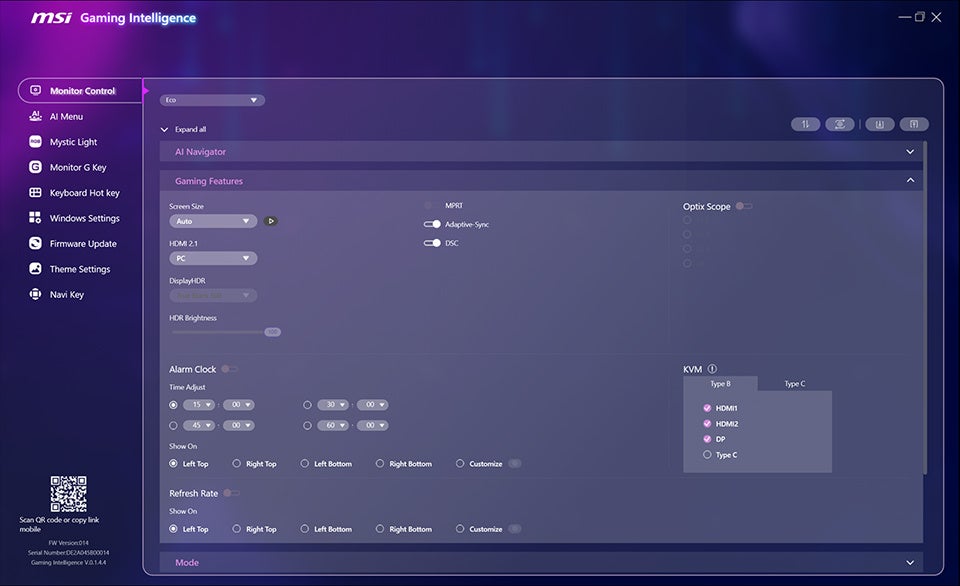Click the import/export settings toolbar icon
The image size is (960, 586).
[x=806, y=123]
